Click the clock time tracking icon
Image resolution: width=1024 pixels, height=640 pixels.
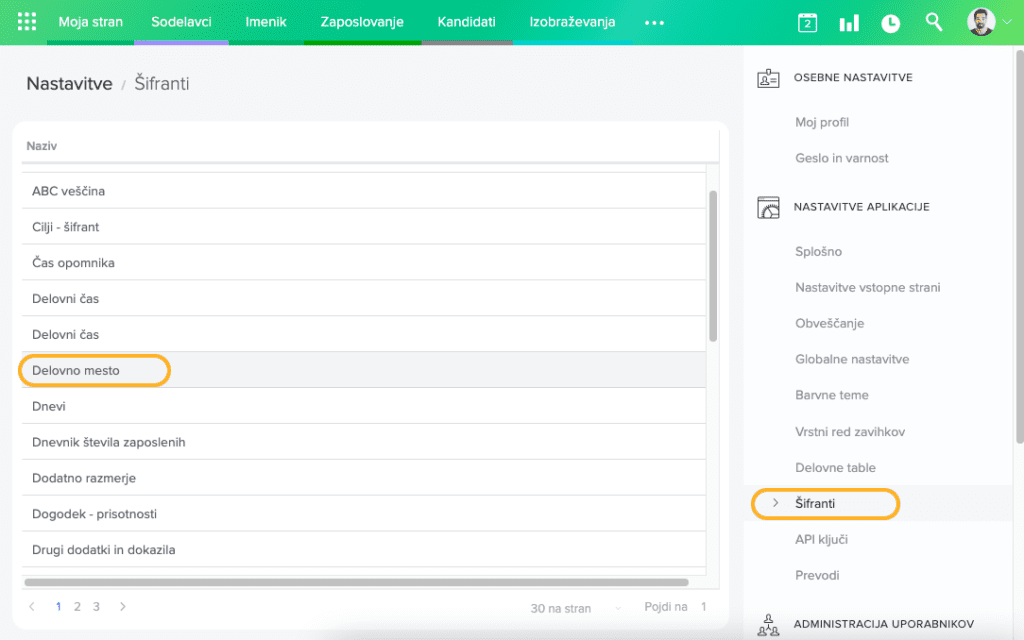point(890,23)
